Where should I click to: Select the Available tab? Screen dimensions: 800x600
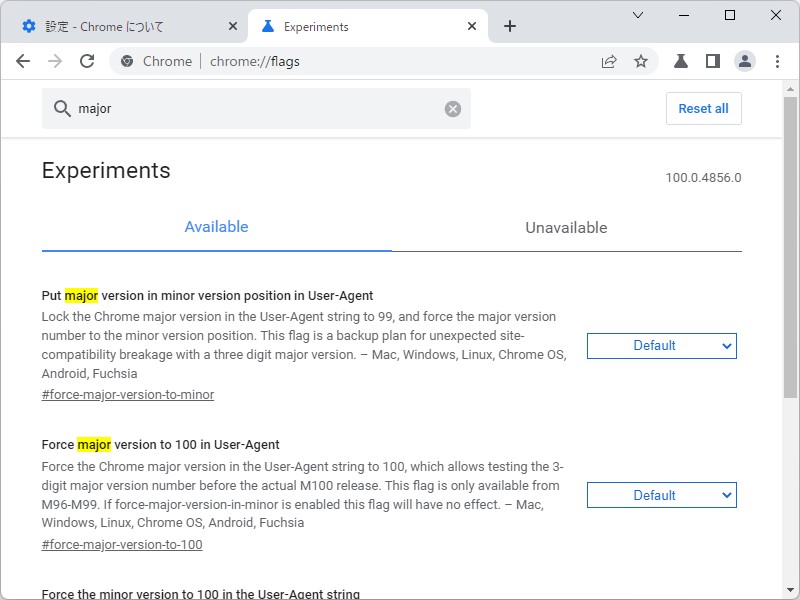click(216, 227)
